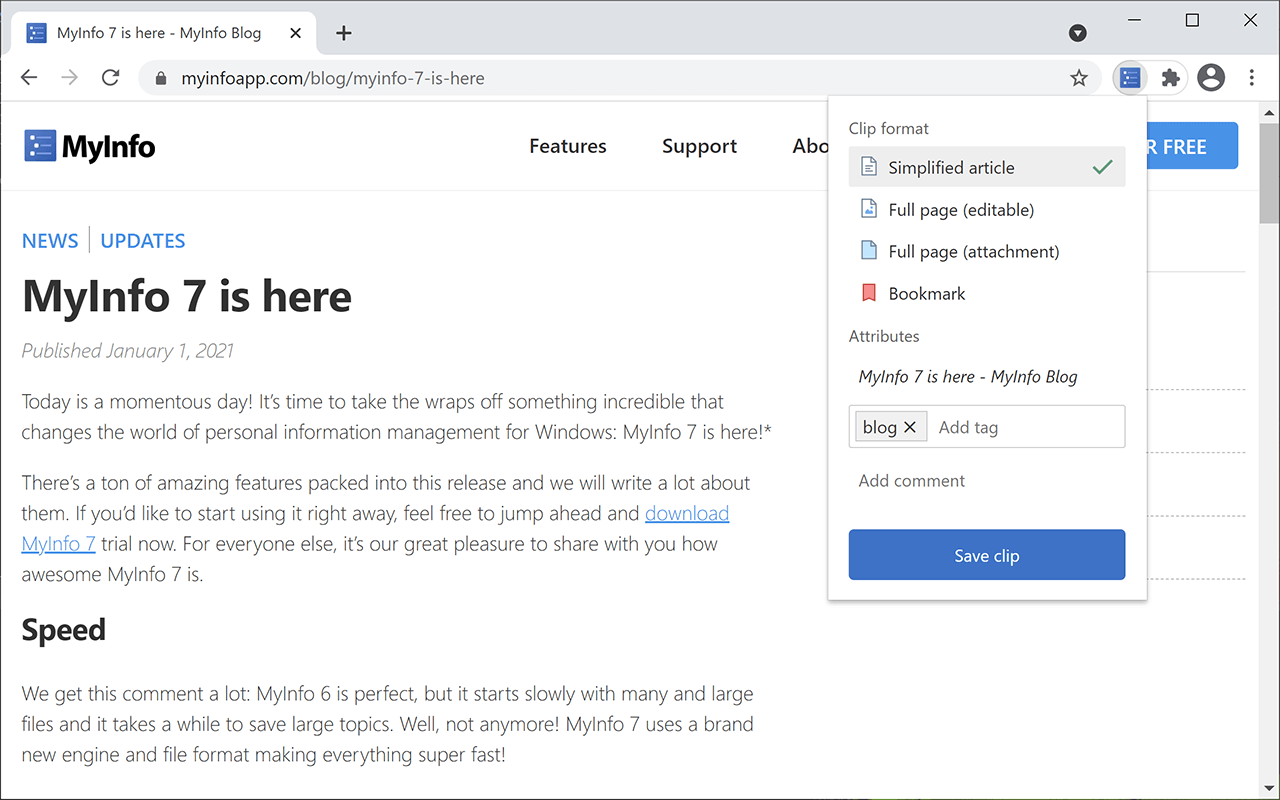The image size is (1280, 800).
Task: Click the red Bookmark icon
Action: [x=869, y=293]
